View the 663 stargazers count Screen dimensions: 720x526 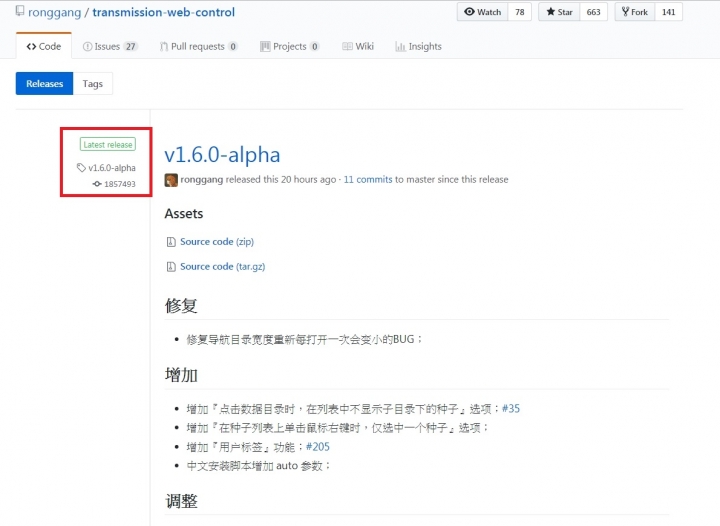[x=593, y=12]
